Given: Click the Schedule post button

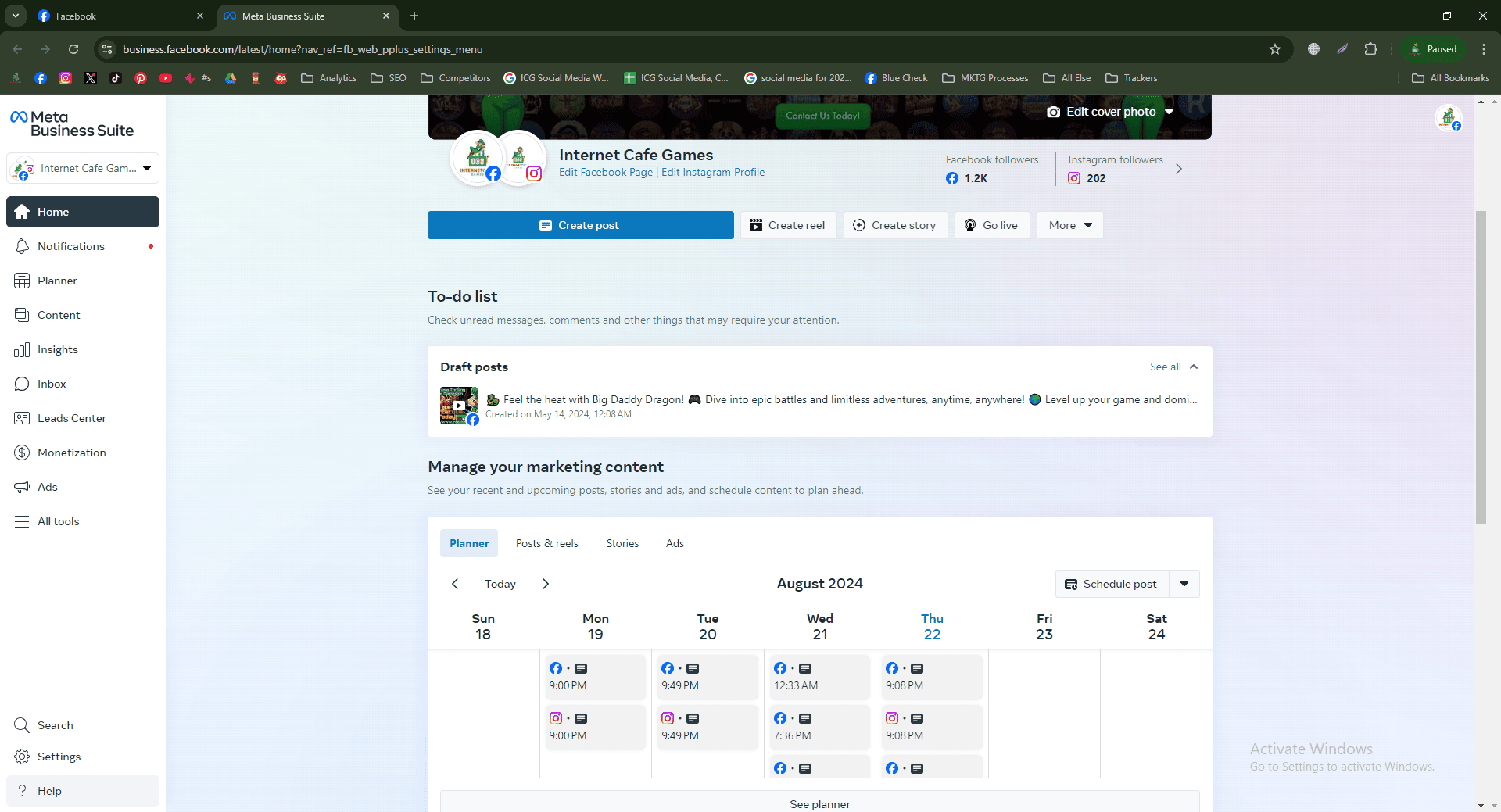Looking at the screenshot, I should [1112, 584].
